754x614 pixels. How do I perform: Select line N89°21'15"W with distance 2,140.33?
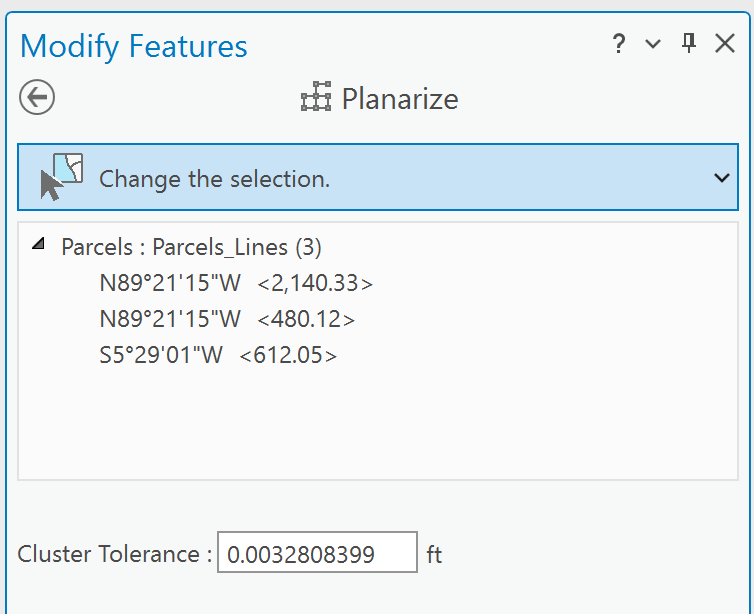coord(236,284)
